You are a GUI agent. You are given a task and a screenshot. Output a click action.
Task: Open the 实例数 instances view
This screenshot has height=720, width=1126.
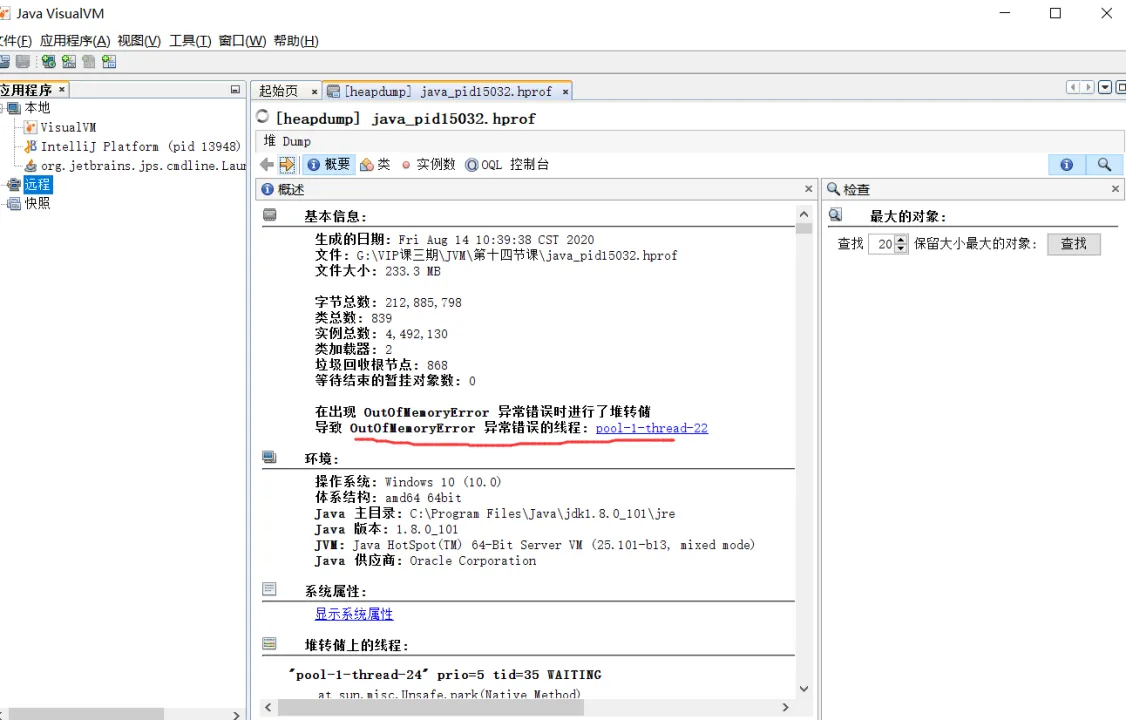pos(429,164)
